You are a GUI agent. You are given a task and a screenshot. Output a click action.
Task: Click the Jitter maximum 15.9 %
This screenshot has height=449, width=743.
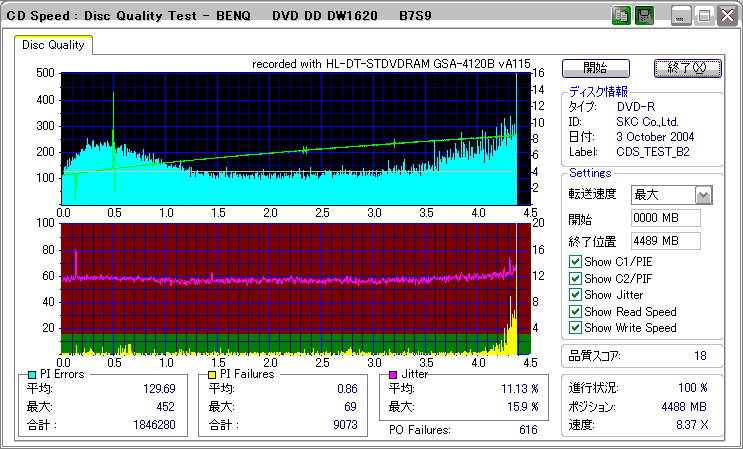click(523, 407)
